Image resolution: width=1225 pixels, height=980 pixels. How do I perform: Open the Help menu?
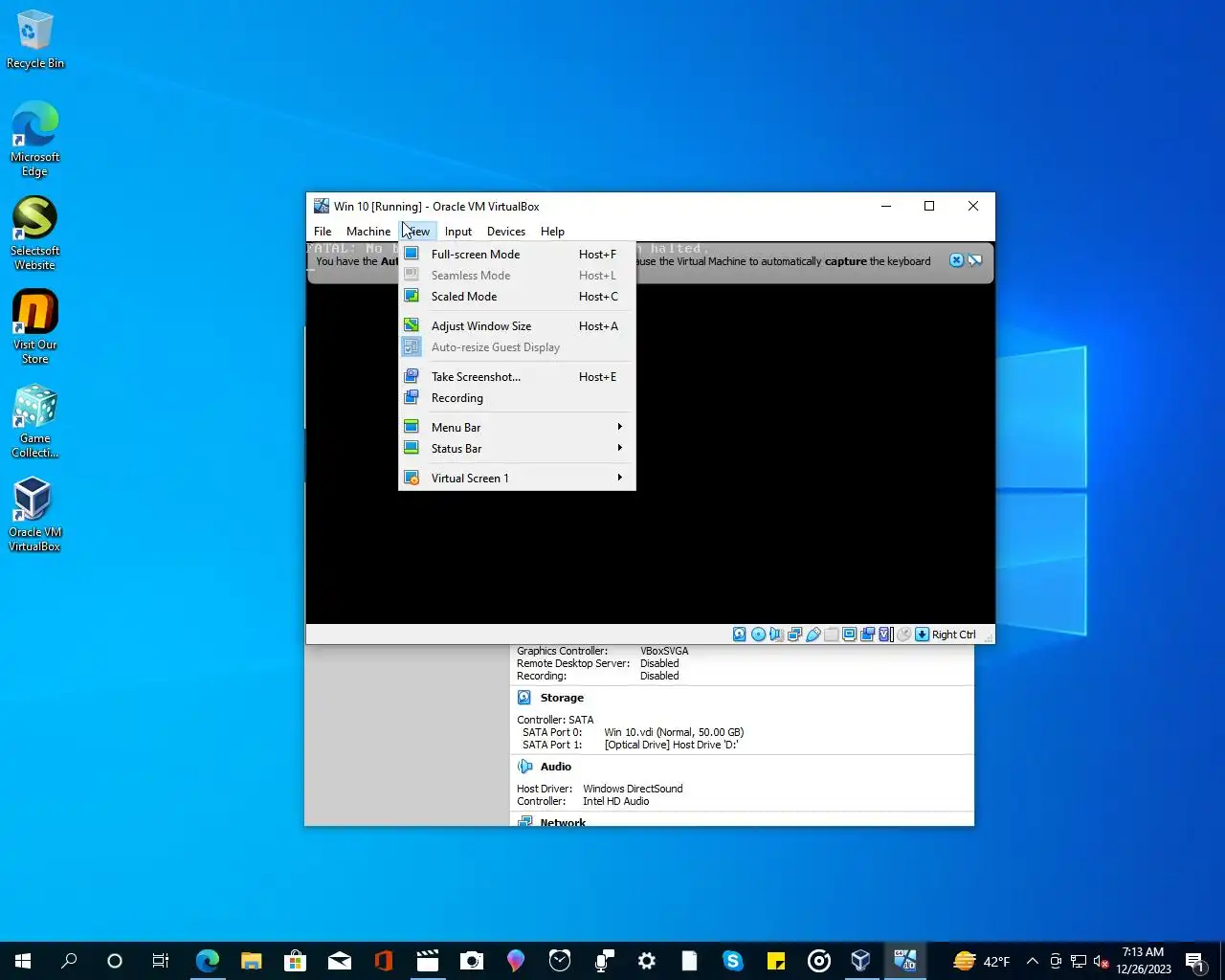pyautogui.click(x=552, y=232)
